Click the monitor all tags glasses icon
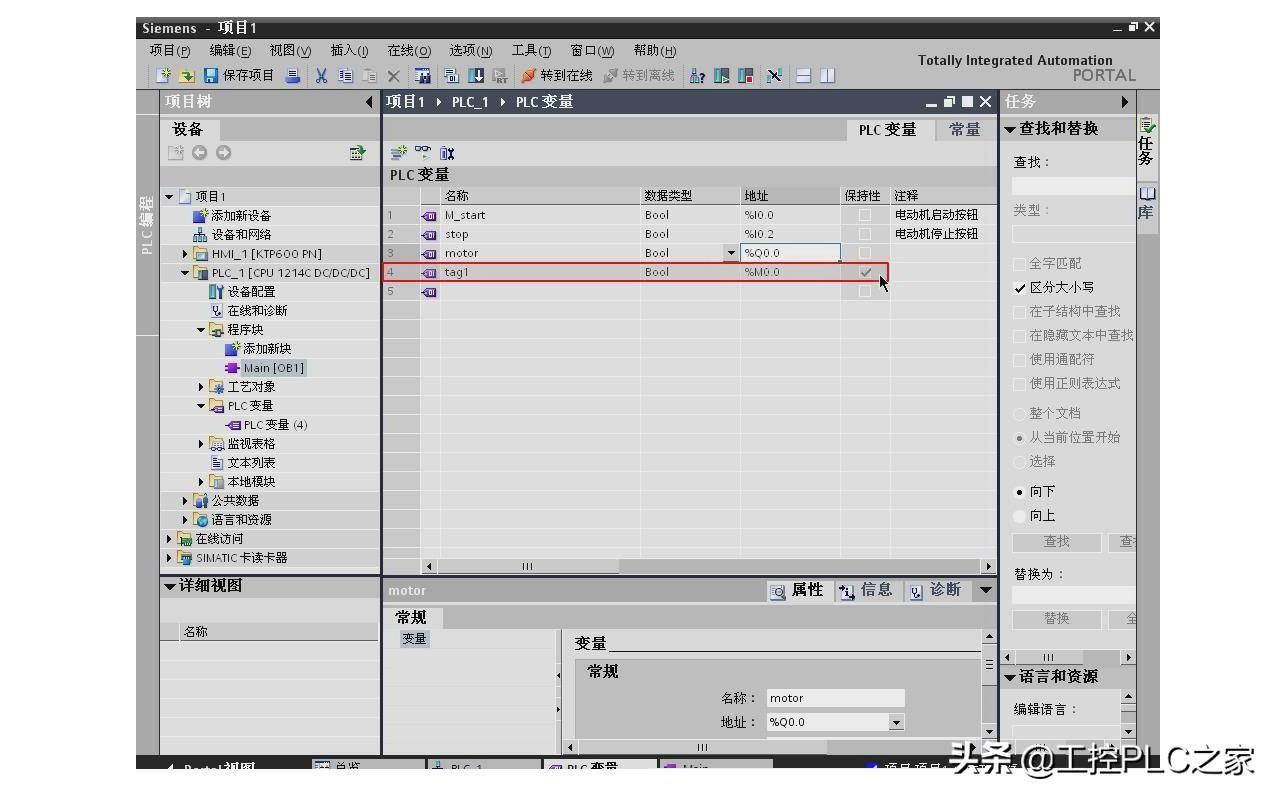 pos(423,153)
